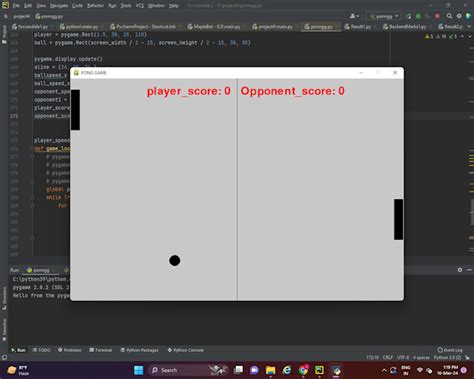Open the user account dropdown in toolbar
Screen dimensions: 474x379
354,16
